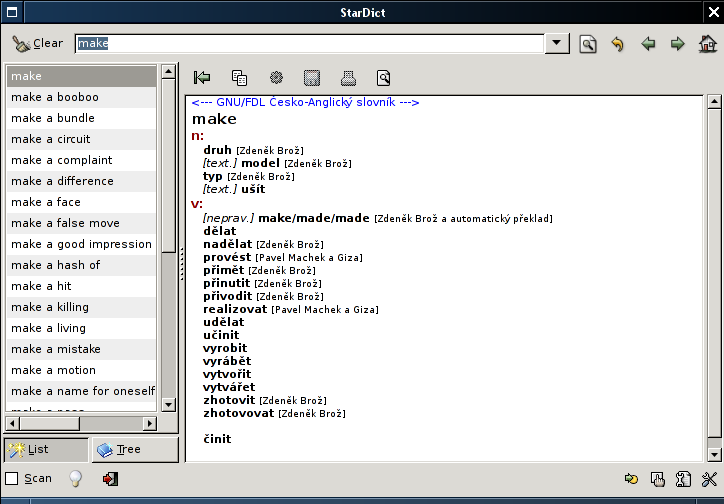724x504 pixels.
Task: Click the hand-on-page dictionary management icon
Action: [x=658, y=479]
